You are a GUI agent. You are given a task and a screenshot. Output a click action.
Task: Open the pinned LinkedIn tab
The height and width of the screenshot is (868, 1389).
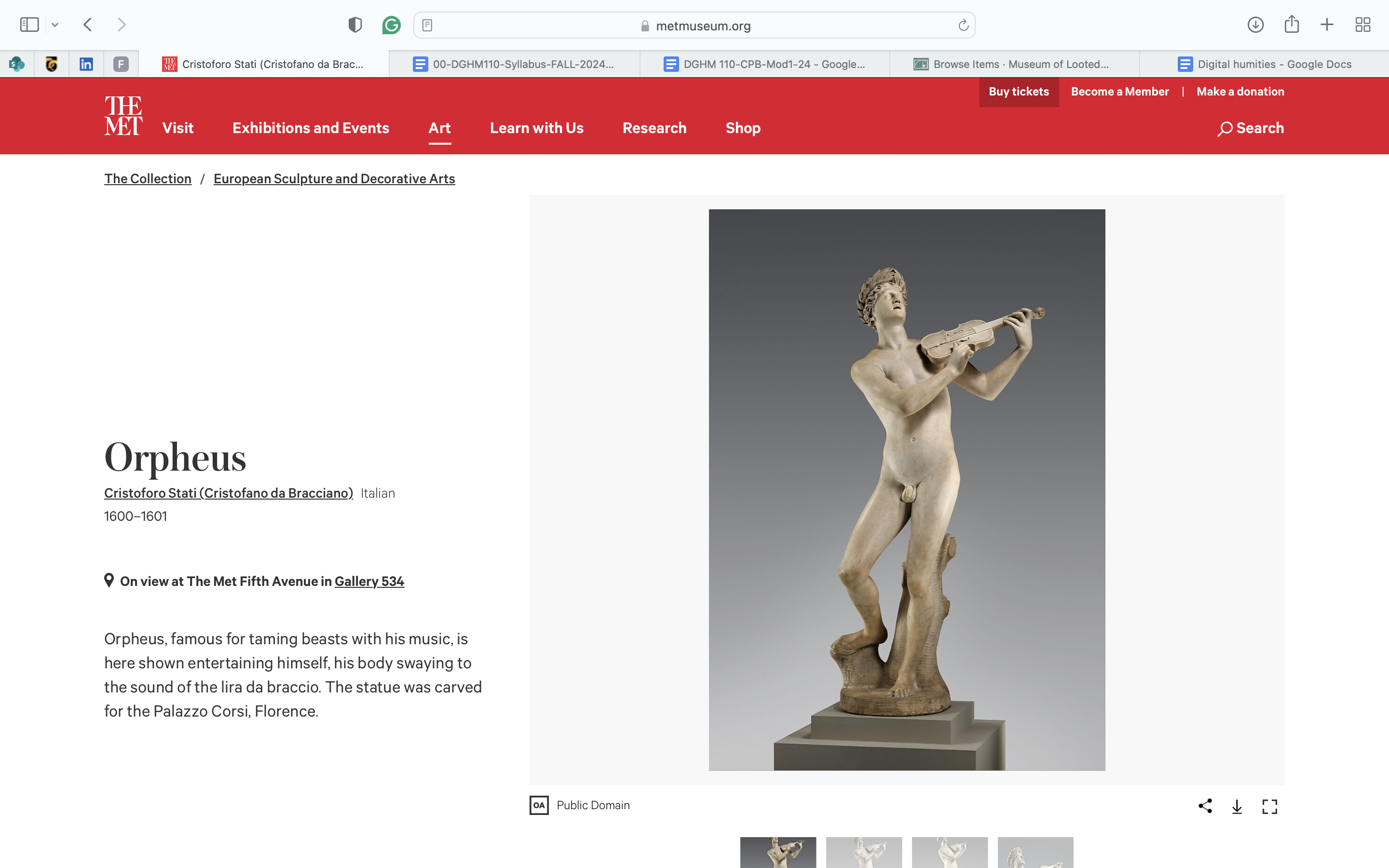click(x=86, y=64)
